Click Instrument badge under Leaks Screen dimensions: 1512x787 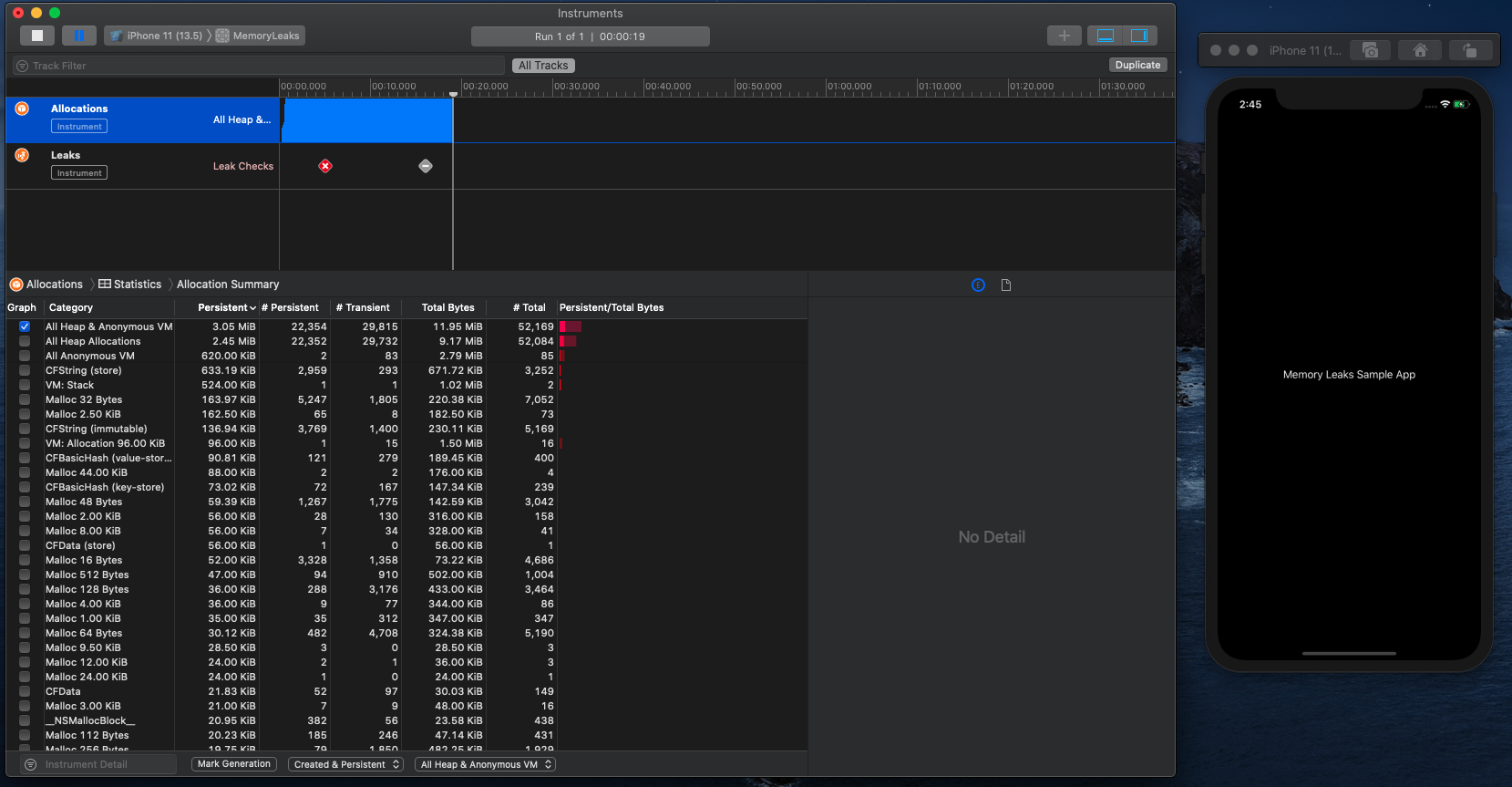click(79, 173)
